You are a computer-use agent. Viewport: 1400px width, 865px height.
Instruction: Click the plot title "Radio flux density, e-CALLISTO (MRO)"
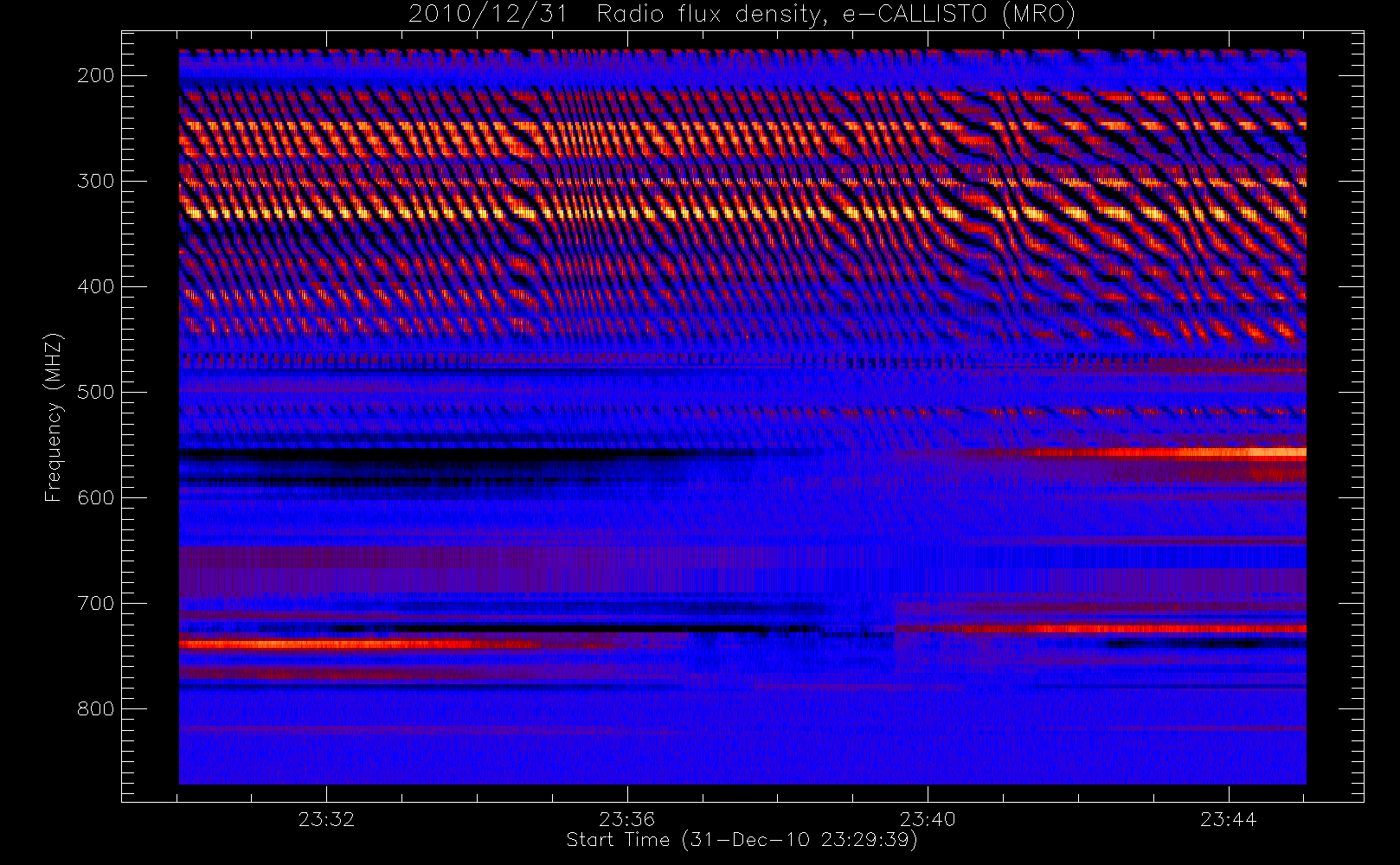[836, 15]
